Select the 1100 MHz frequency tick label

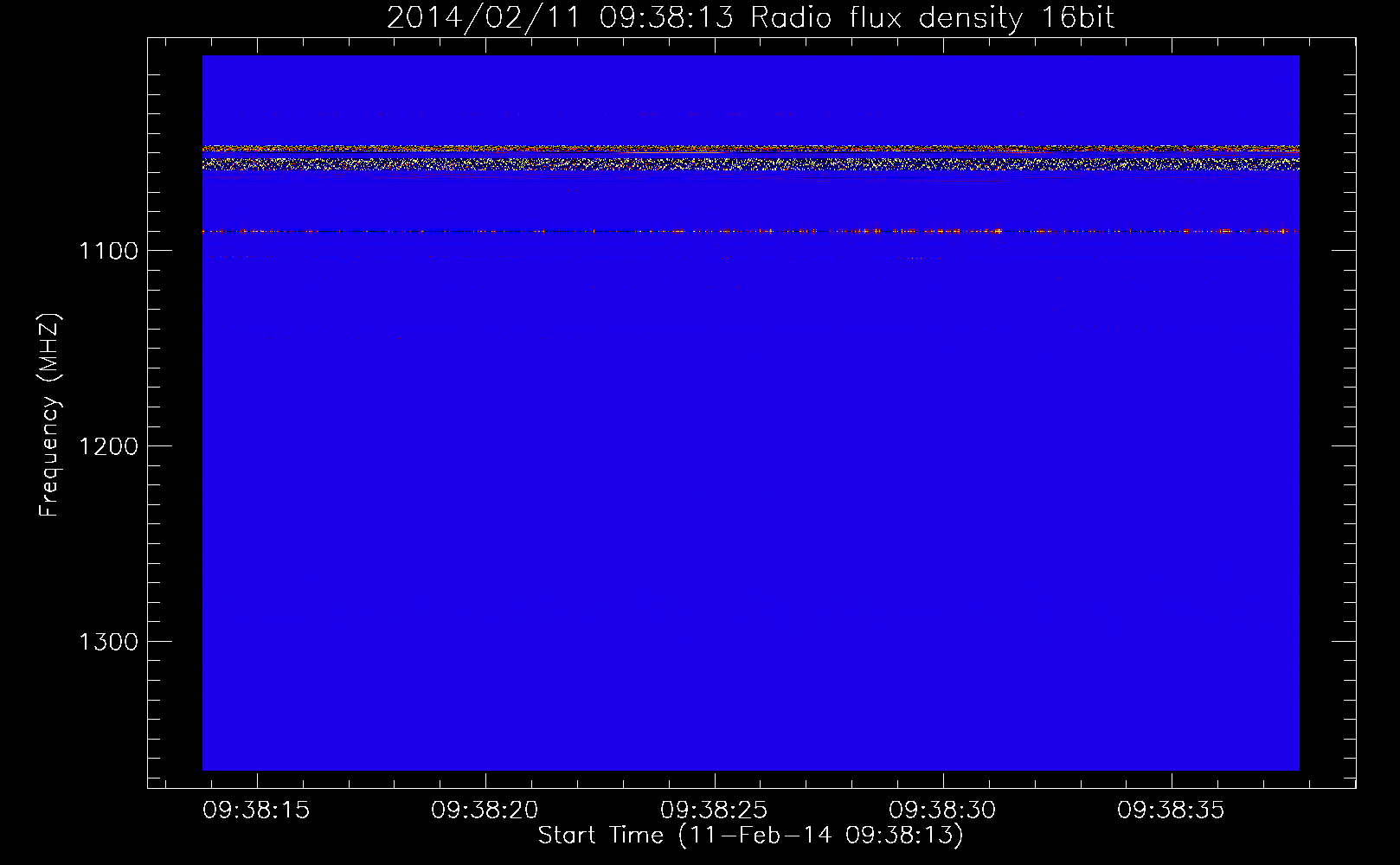[108, 251]
